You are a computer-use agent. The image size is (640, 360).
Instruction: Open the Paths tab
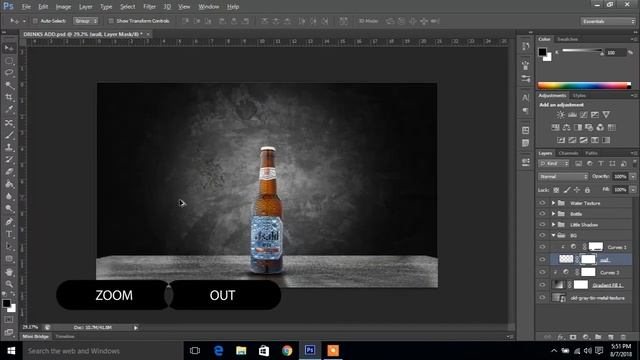(x=591, y=153)
